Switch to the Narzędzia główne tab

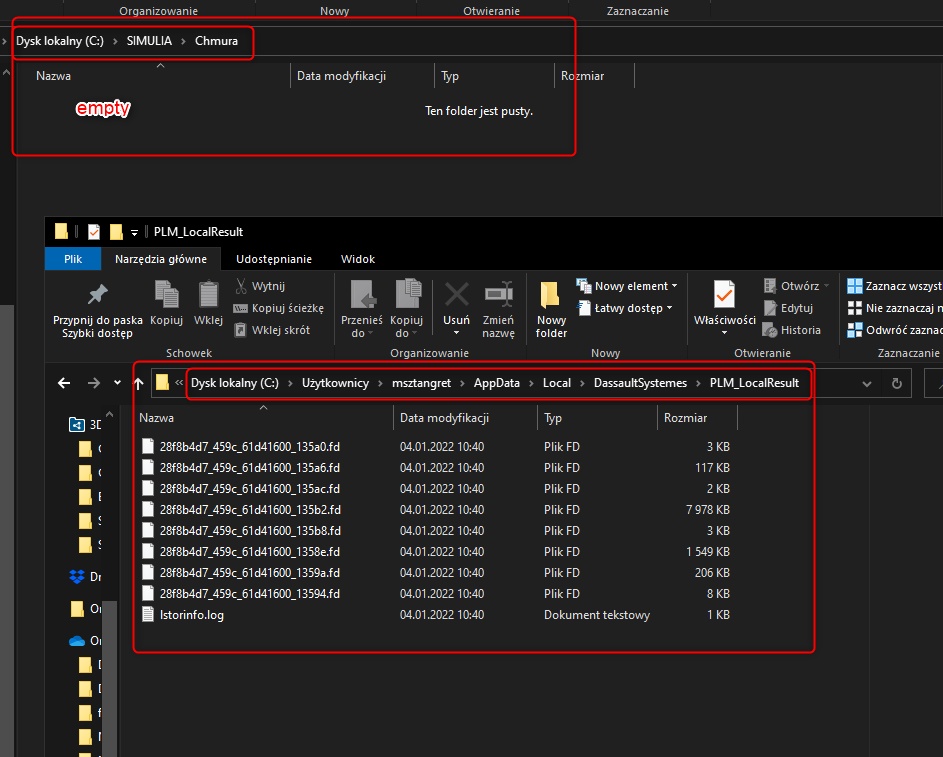pyautogui.click(x=161, y=259)
